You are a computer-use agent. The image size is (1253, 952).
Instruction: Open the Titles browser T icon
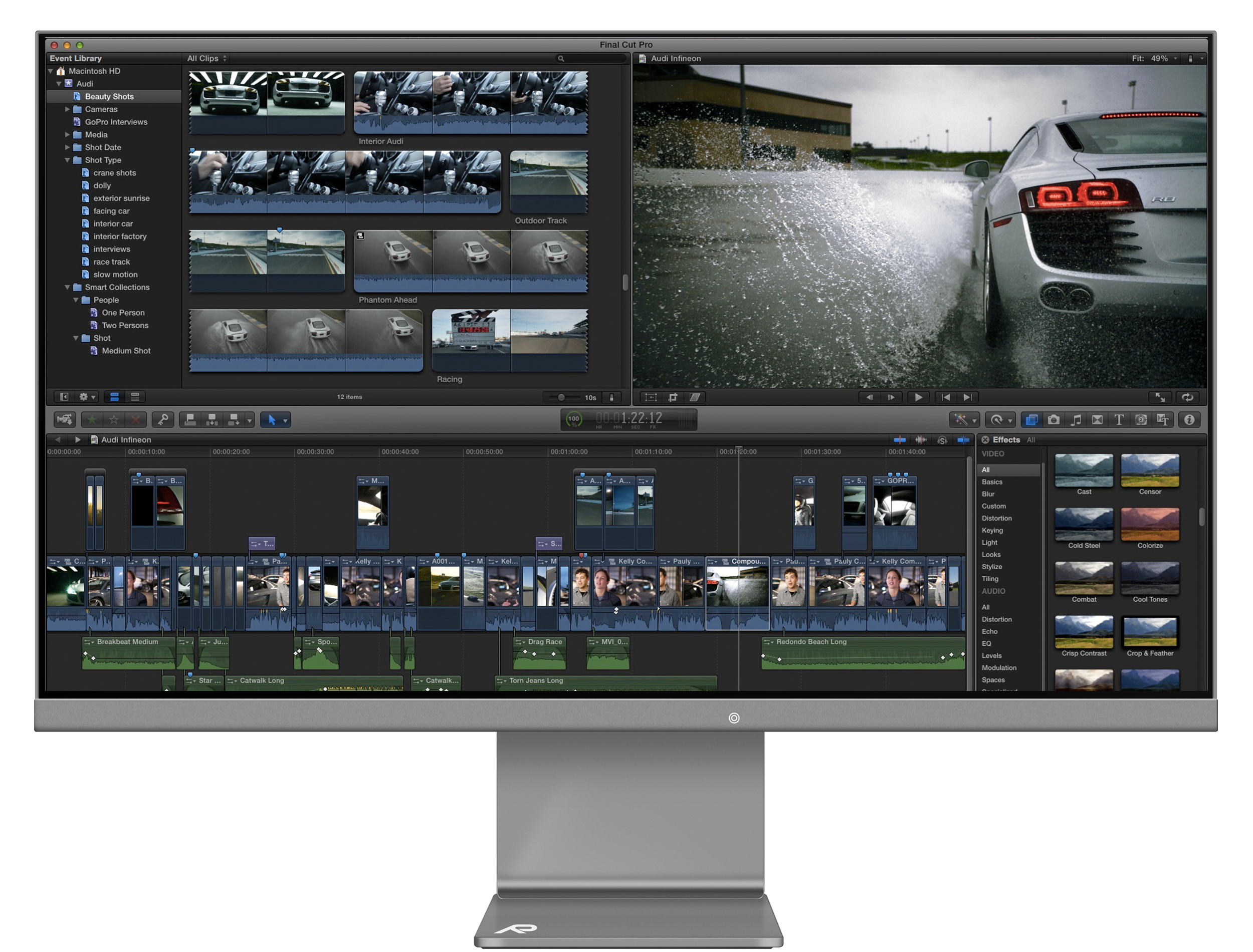[1119, 420]
